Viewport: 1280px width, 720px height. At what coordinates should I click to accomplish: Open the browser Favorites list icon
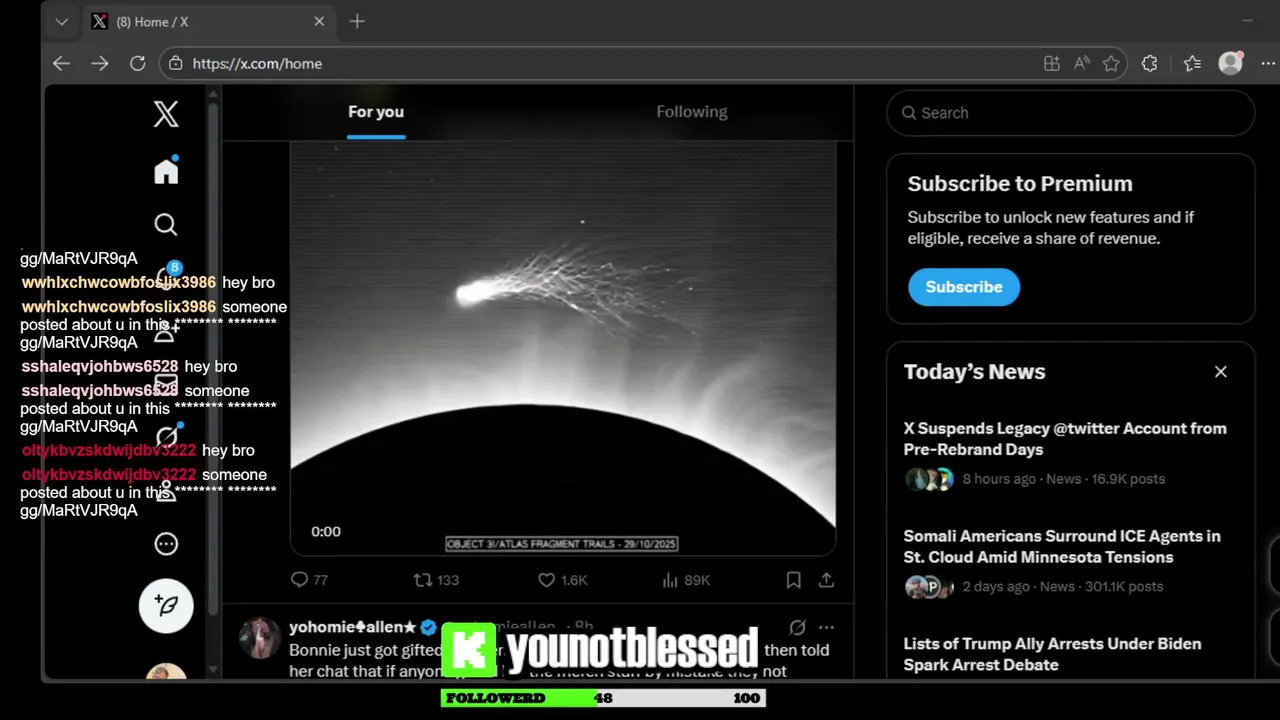coord(1192,63)
